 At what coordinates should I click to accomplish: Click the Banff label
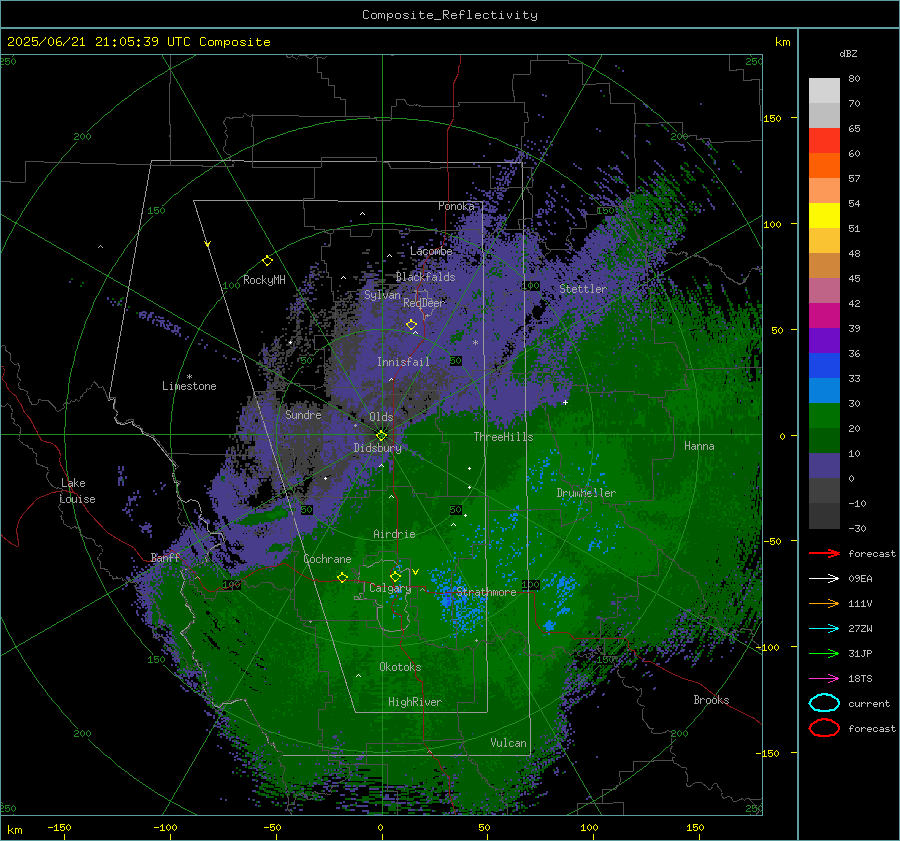[x=165, y=558]
